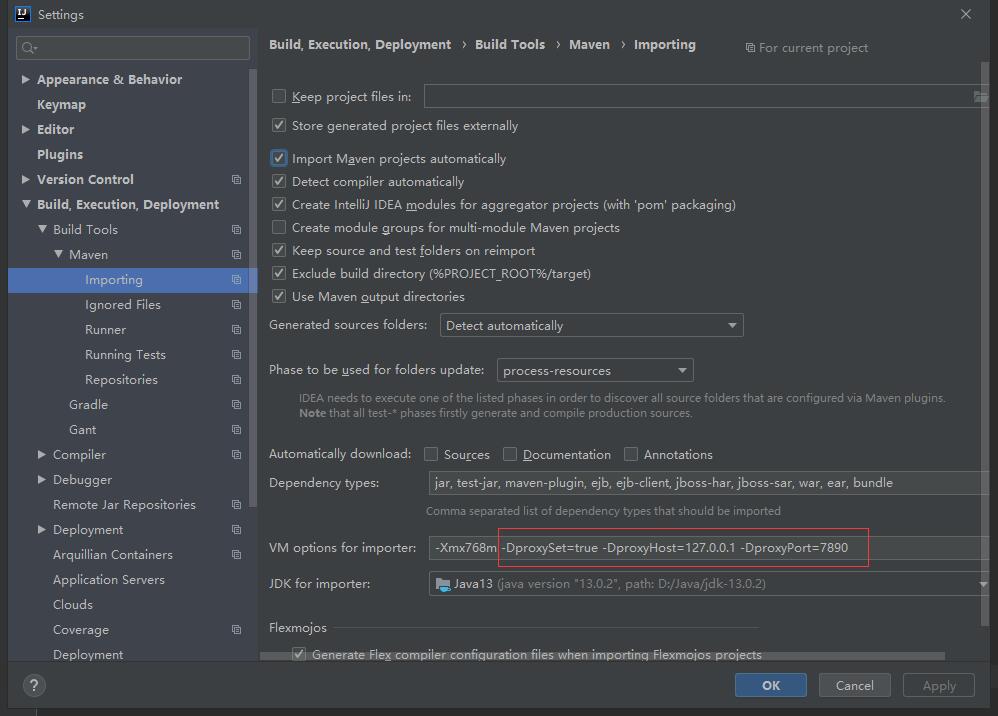
Task: Click the project-scope icon on the Build Tools row
Action: tap(236, 230)
